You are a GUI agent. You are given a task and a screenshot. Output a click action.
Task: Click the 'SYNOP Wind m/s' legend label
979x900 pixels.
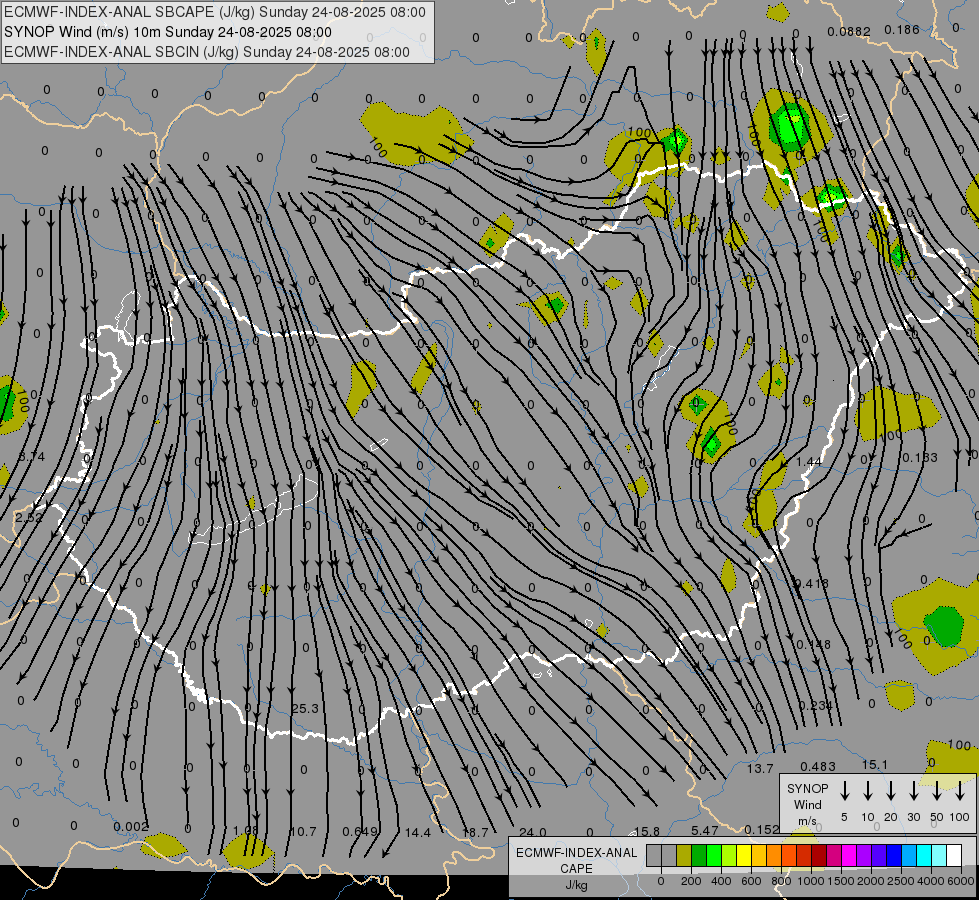pos(807,804)
